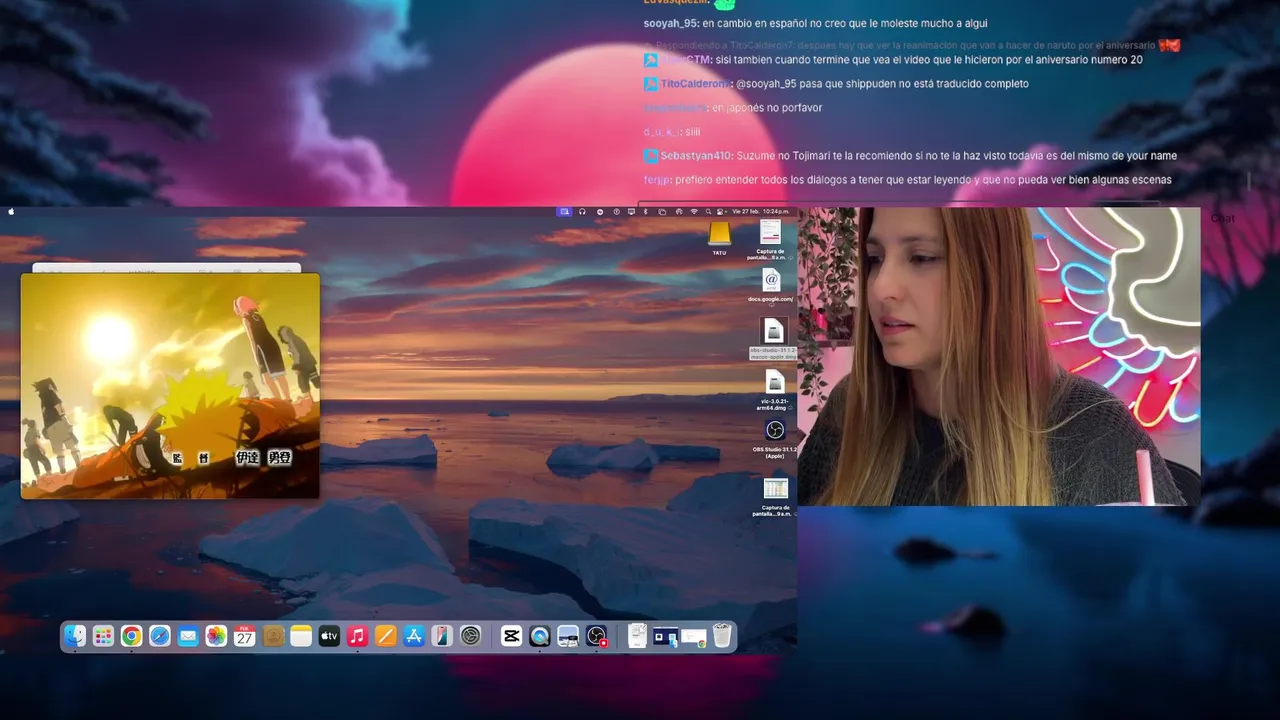Open Calendar showing 27 in the Dock
The width and height of the screenshot is (1280, 720).
(244, 636)
